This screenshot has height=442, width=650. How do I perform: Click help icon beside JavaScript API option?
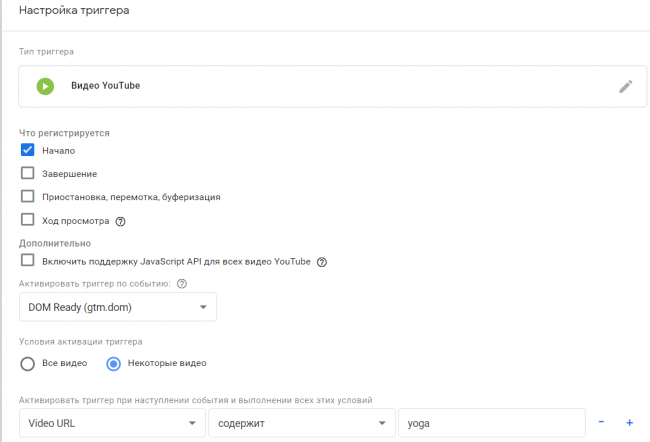coord(322,262)
